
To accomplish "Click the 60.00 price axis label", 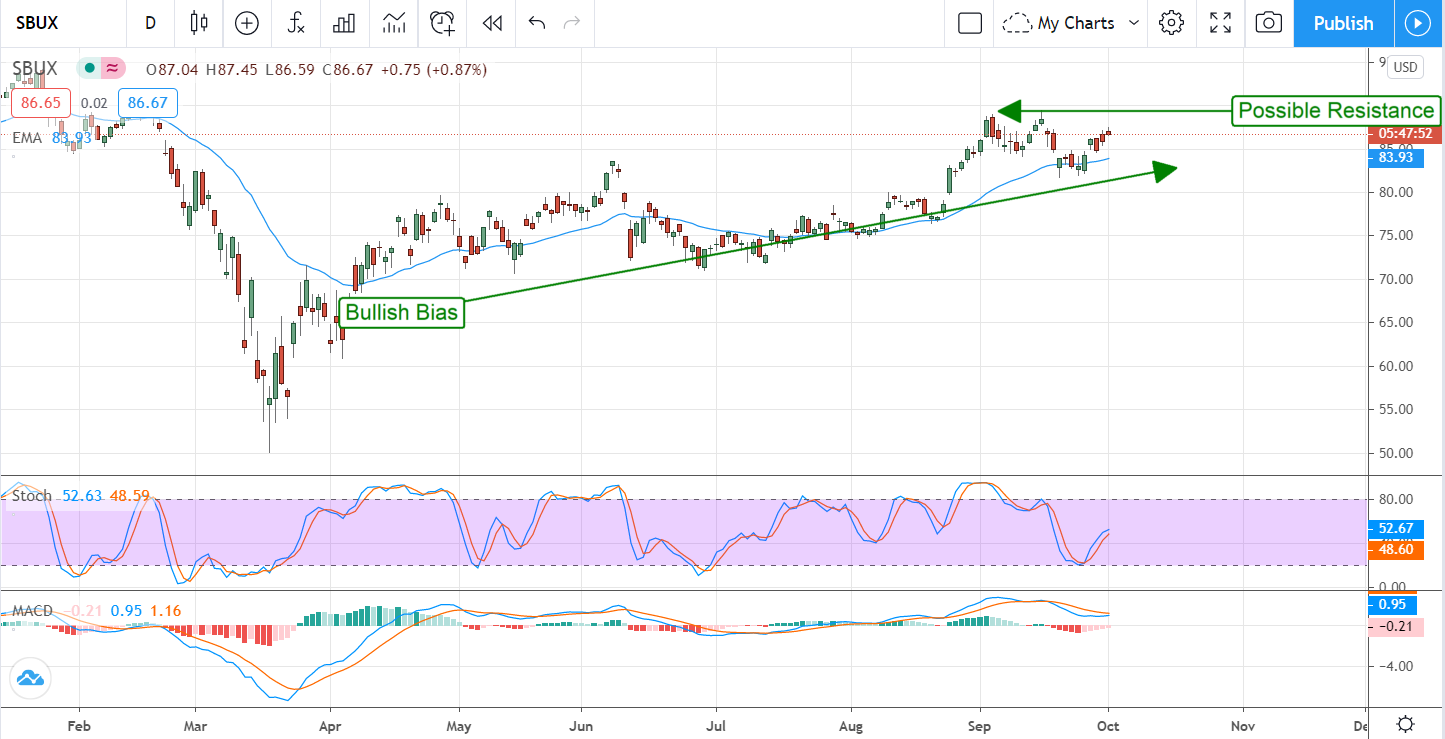I will [1396, 366].
